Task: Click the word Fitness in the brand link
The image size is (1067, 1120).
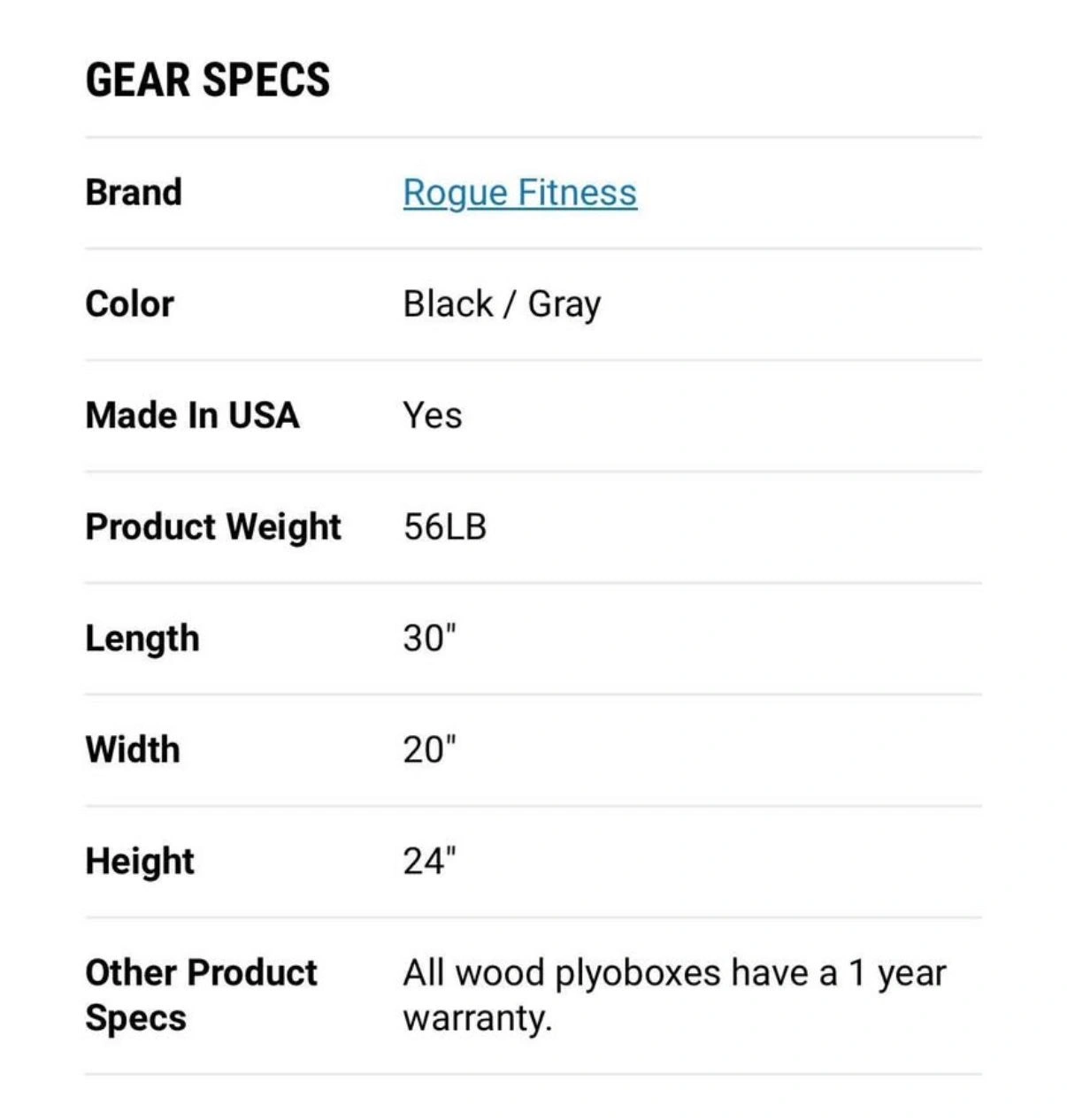Action: pos(577,193)
